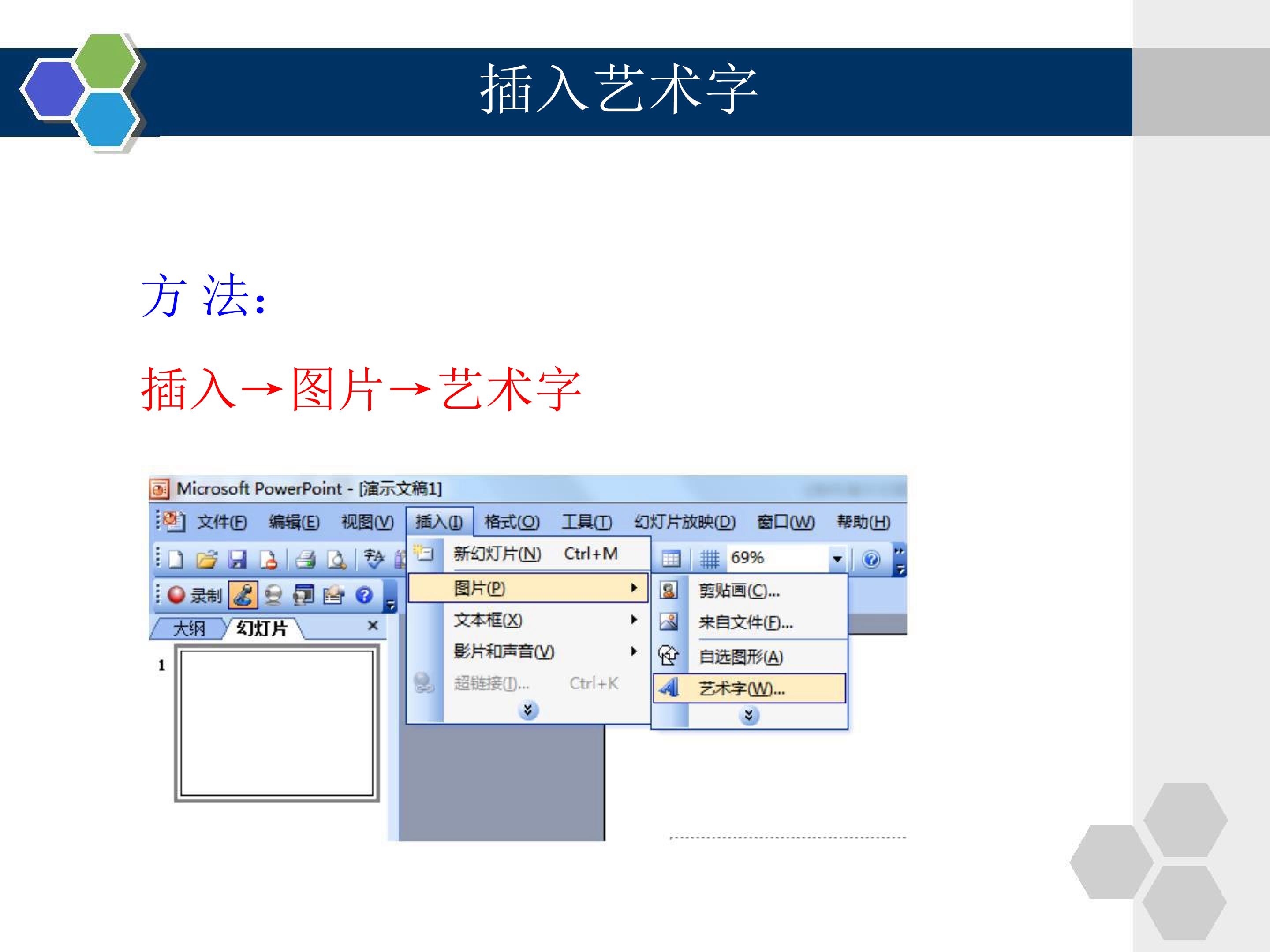Click the table grid icon on toolbar

pos(671,558)
